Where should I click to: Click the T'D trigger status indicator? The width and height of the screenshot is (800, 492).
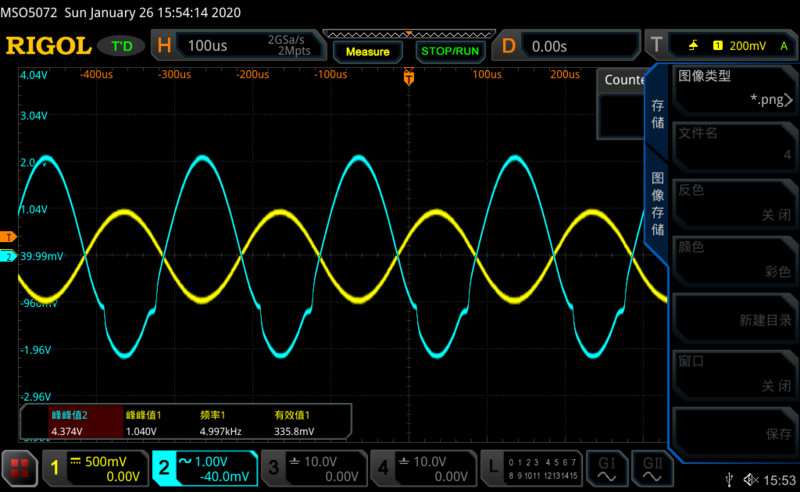122,46
